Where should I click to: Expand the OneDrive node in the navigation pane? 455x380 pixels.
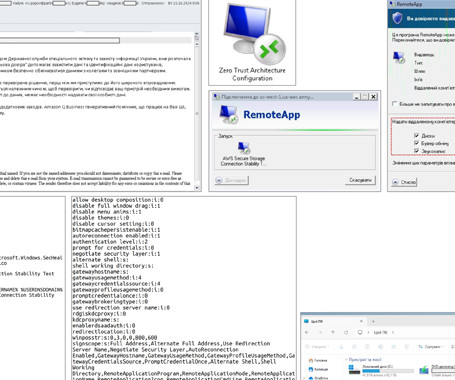[304, 378]
